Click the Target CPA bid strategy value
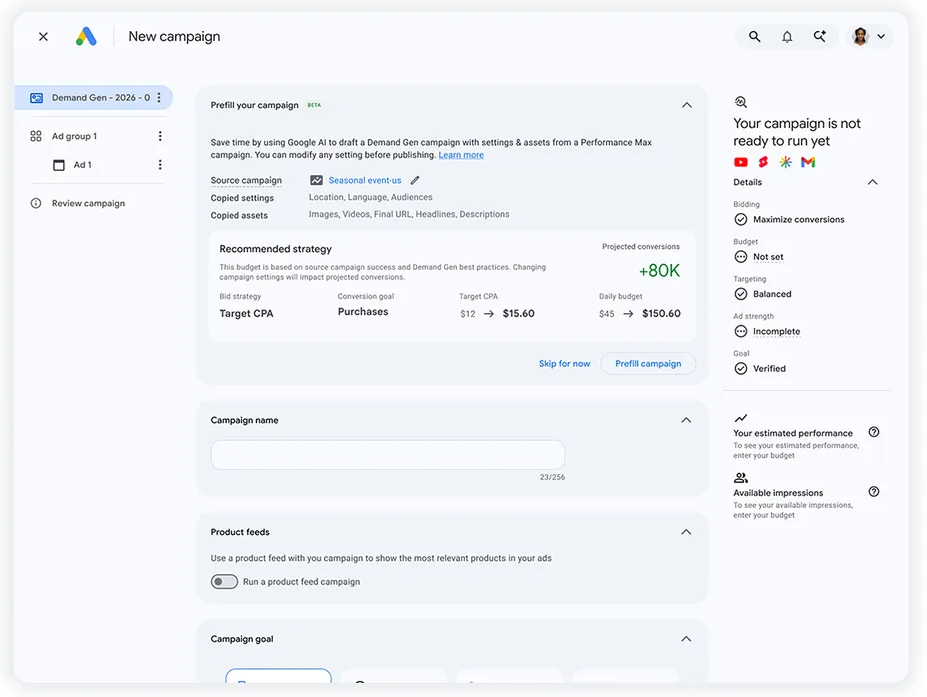The image size is (927, 697). point(247,313)
